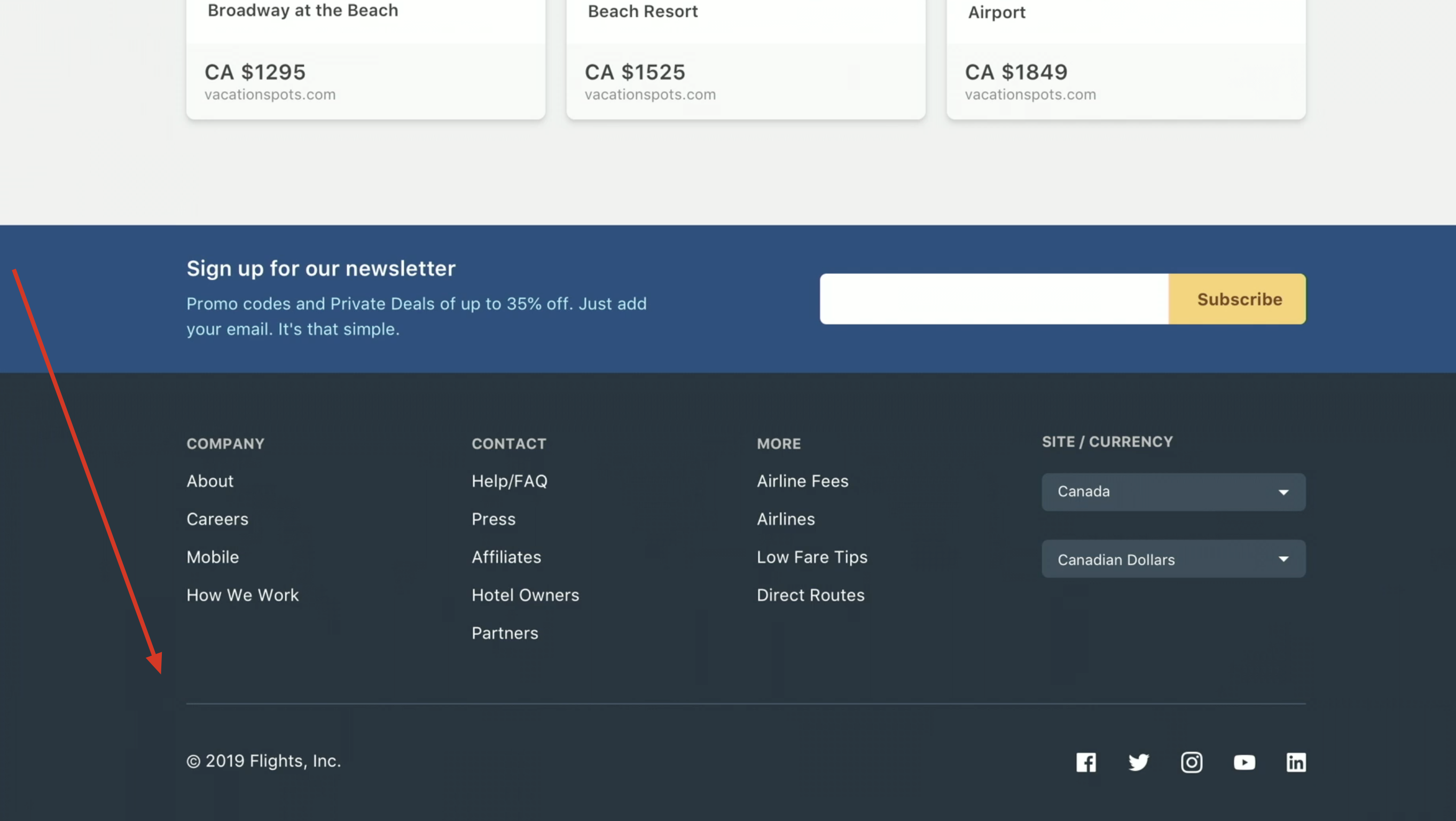Click the Subscribe button
This screenshot has height=821, width=1456.
tap(1239, 299)
